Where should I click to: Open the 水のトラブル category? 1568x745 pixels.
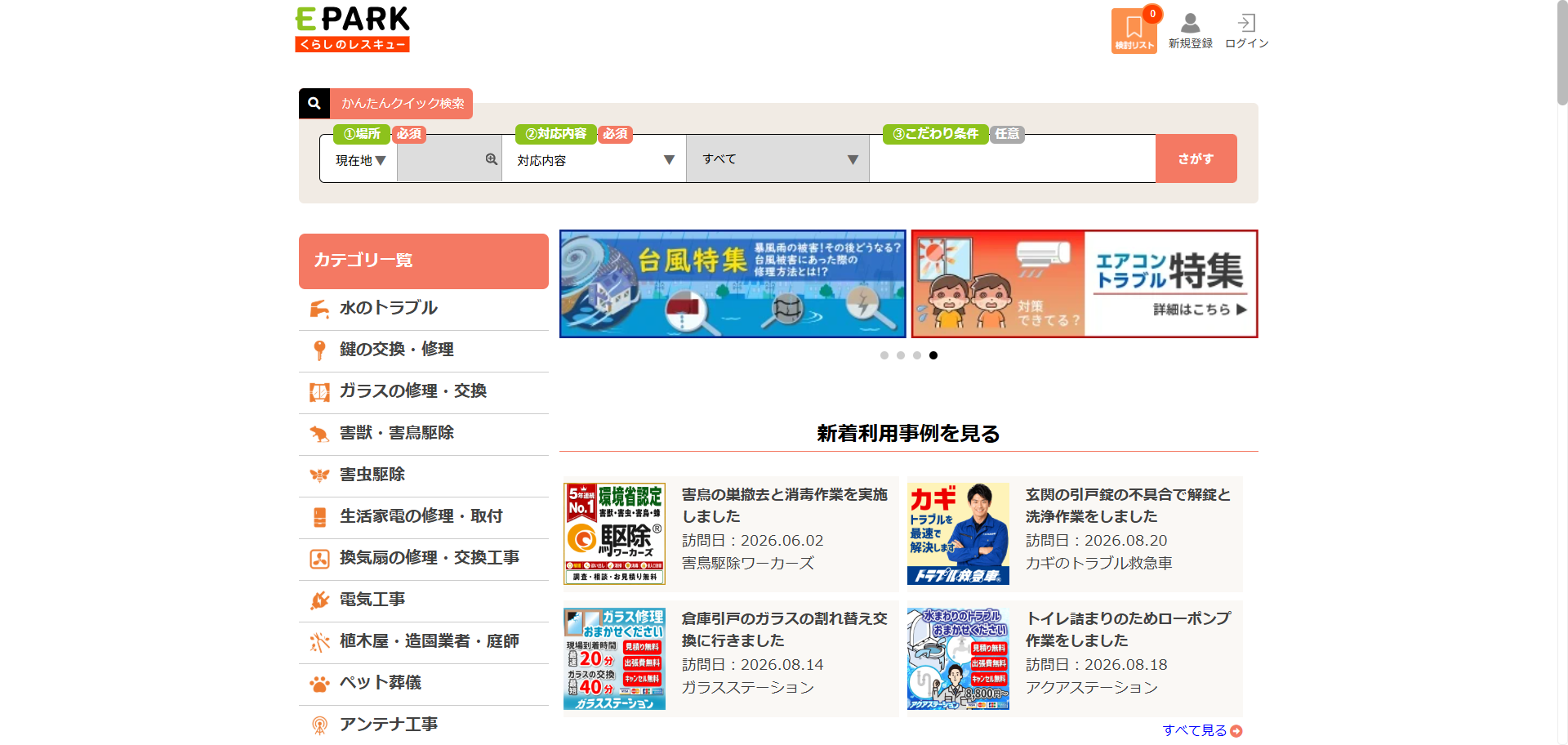[424, 309]
